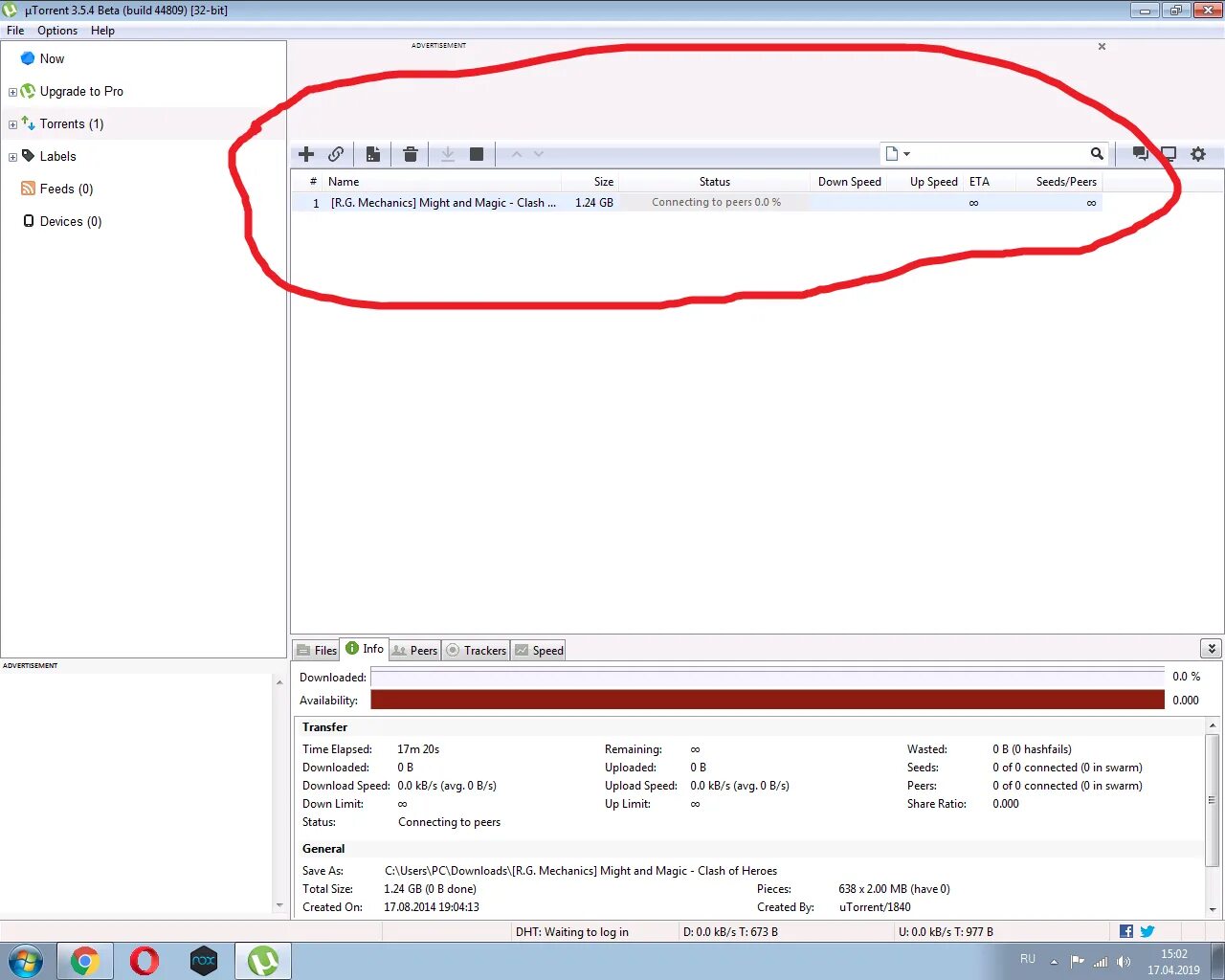Click the Downloaded progress bar
The height and width of the screenshot is (980, 1225).
click(768, 677)
